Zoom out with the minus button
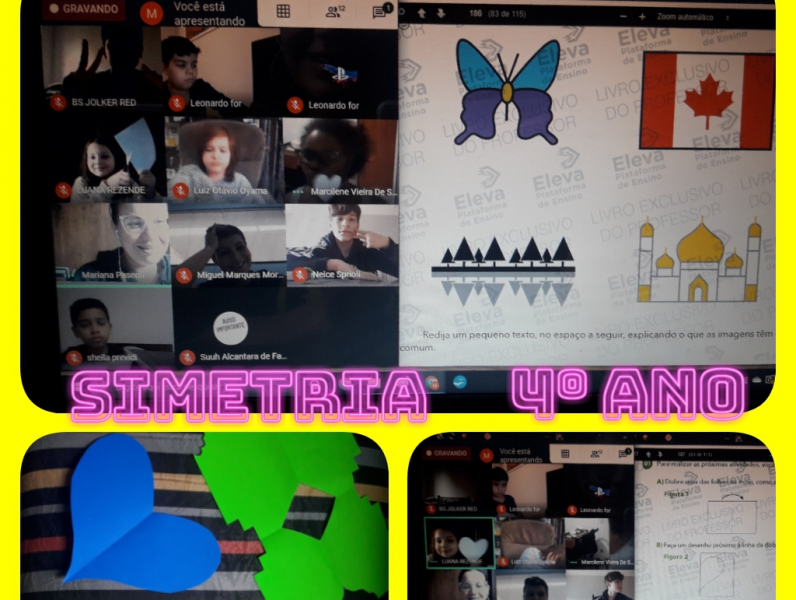796x600 pixels. coord(623,17)
